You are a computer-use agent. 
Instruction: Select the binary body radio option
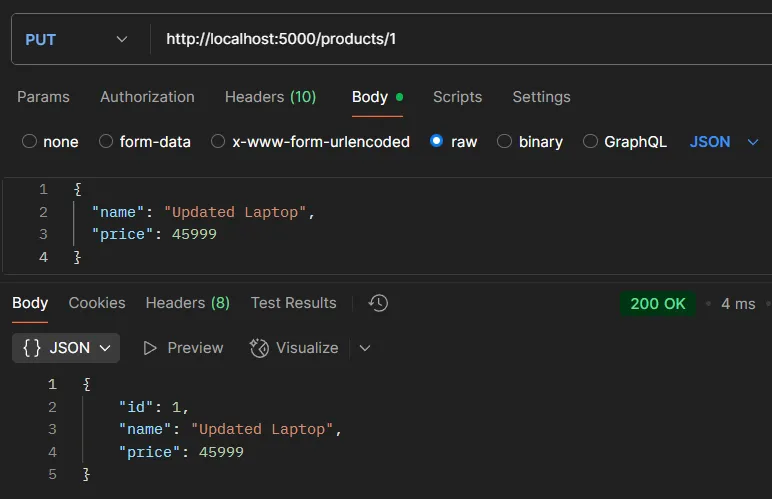[x=504, y=141]
